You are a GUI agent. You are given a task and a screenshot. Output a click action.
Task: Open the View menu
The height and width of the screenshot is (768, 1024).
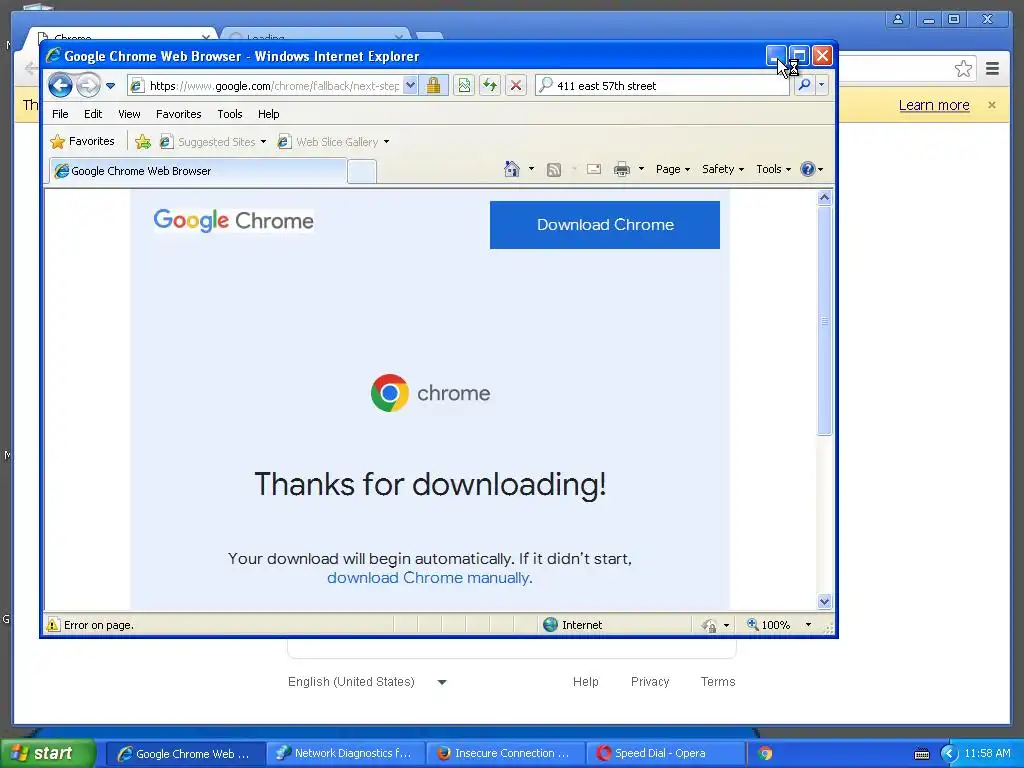[x=129, y=114]
